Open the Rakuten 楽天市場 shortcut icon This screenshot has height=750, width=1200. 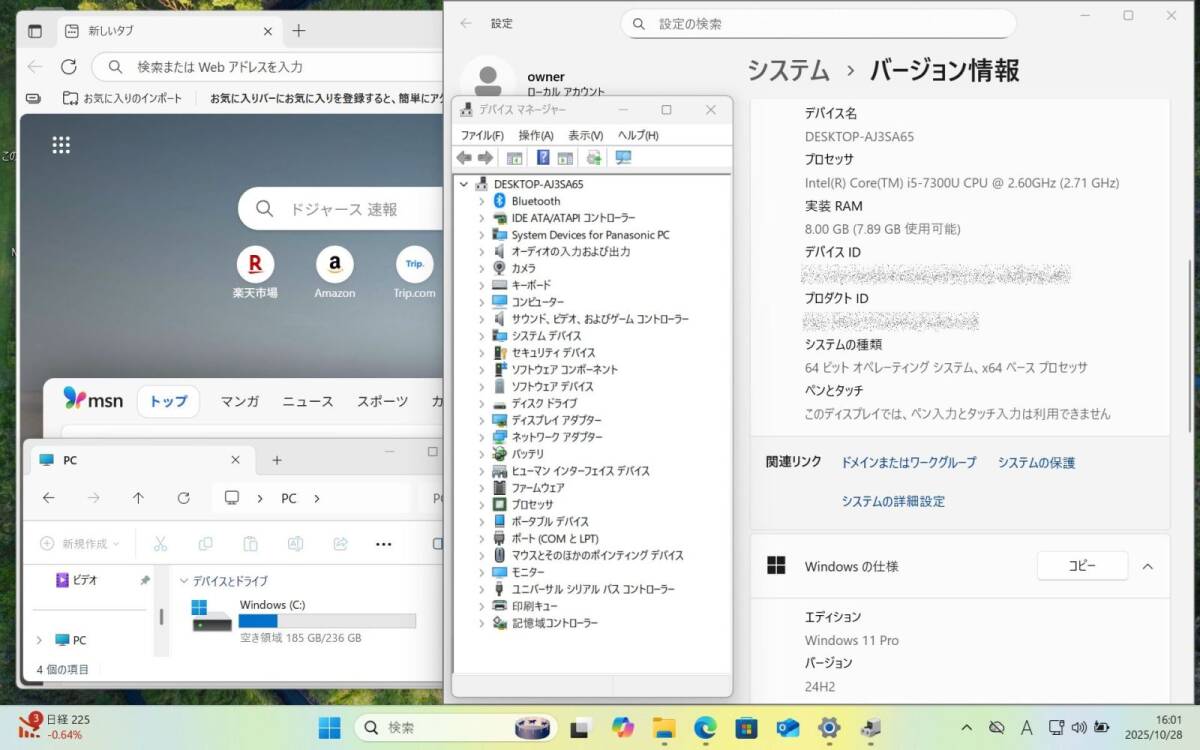pos(255,265)
